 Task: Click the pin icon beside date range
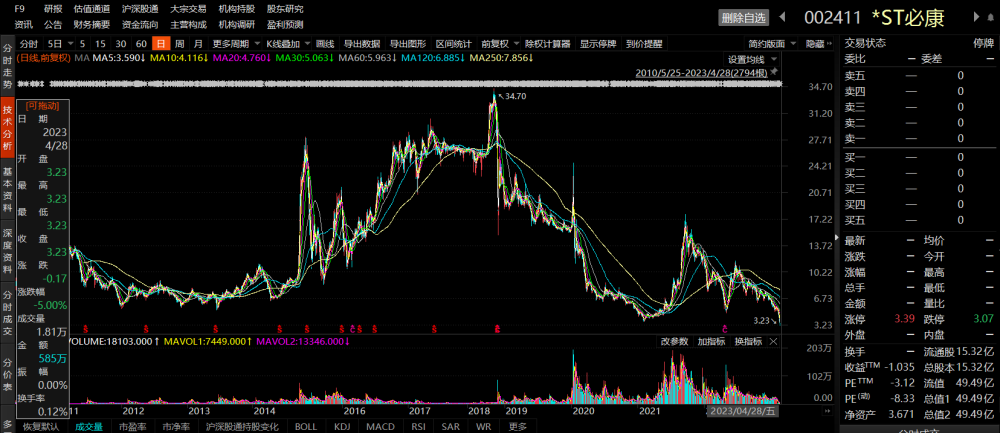pyautogui.click(x=774, y=72)
